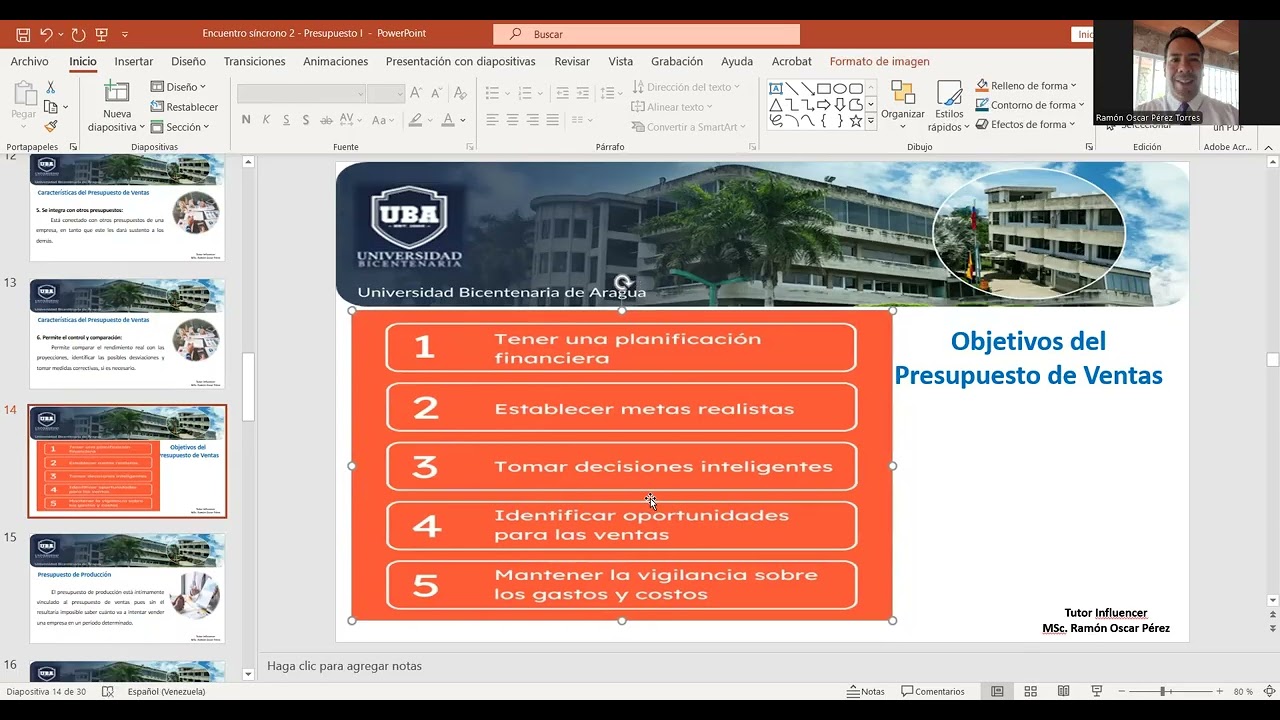The width and height of the screenshot is (1280, 720).
Task: Open the Archivo tab
Action: [x=29, y=61]
